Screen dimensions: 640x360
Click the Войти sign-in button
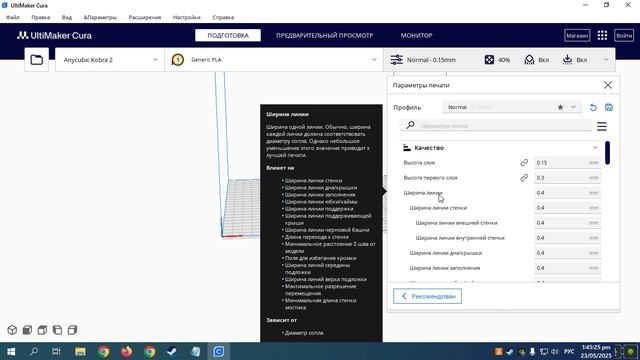pos(624,36)
